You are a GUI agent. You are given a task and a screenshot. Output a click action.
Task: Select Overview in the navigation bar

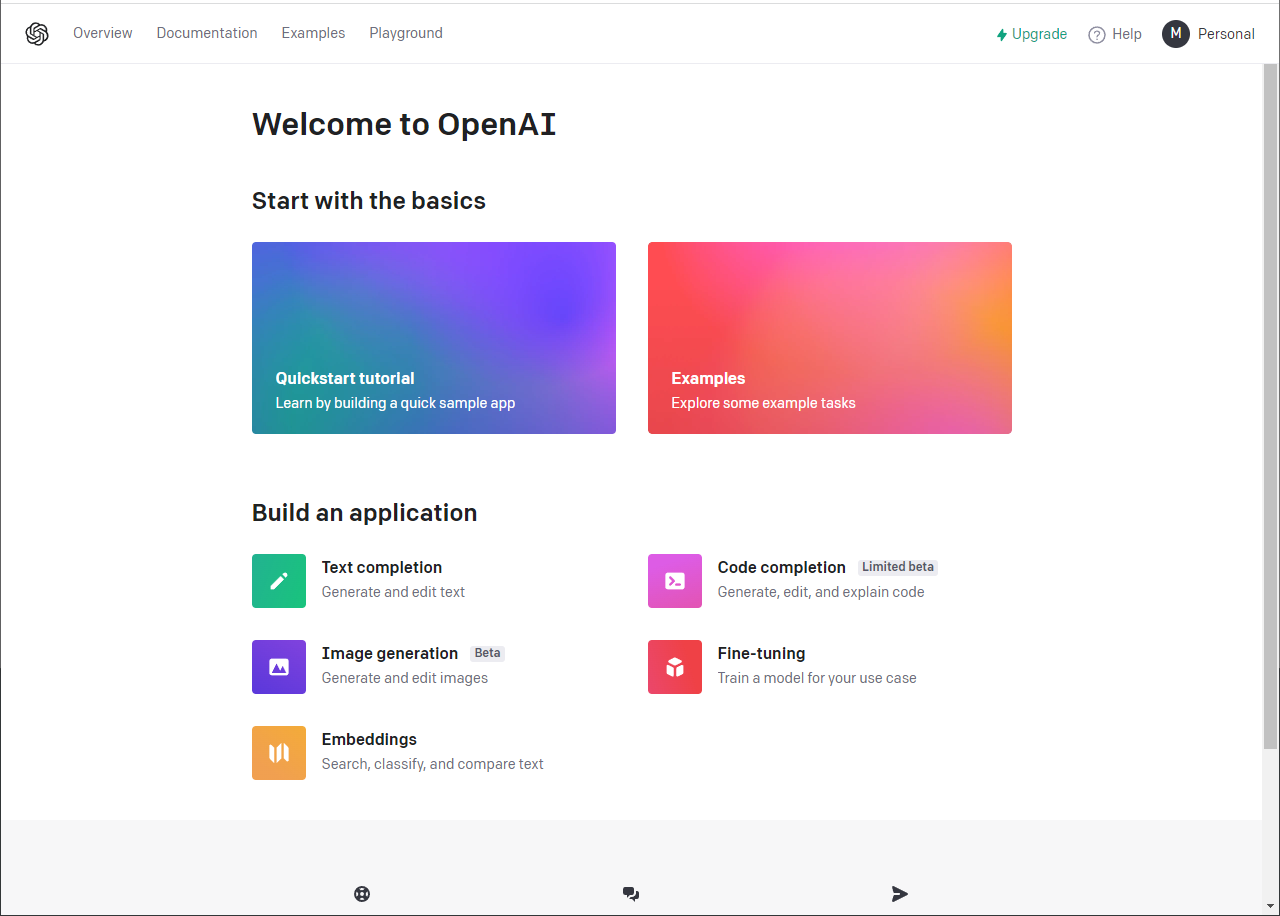pyautogui.click(x=102, y=32)
